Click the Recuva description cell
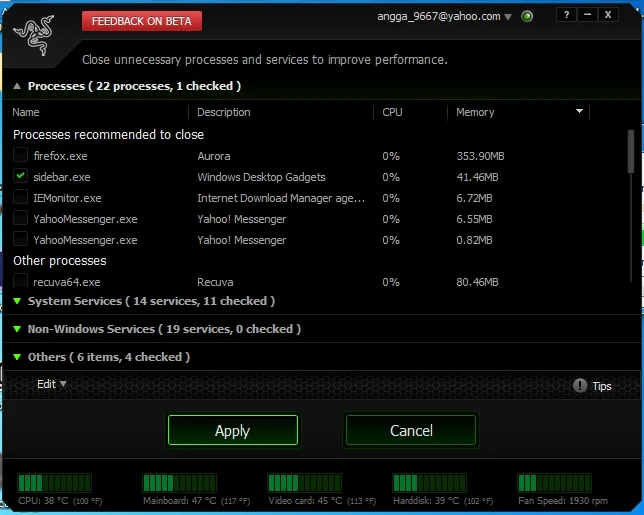644x515 pixels. (x=215, y=282)
